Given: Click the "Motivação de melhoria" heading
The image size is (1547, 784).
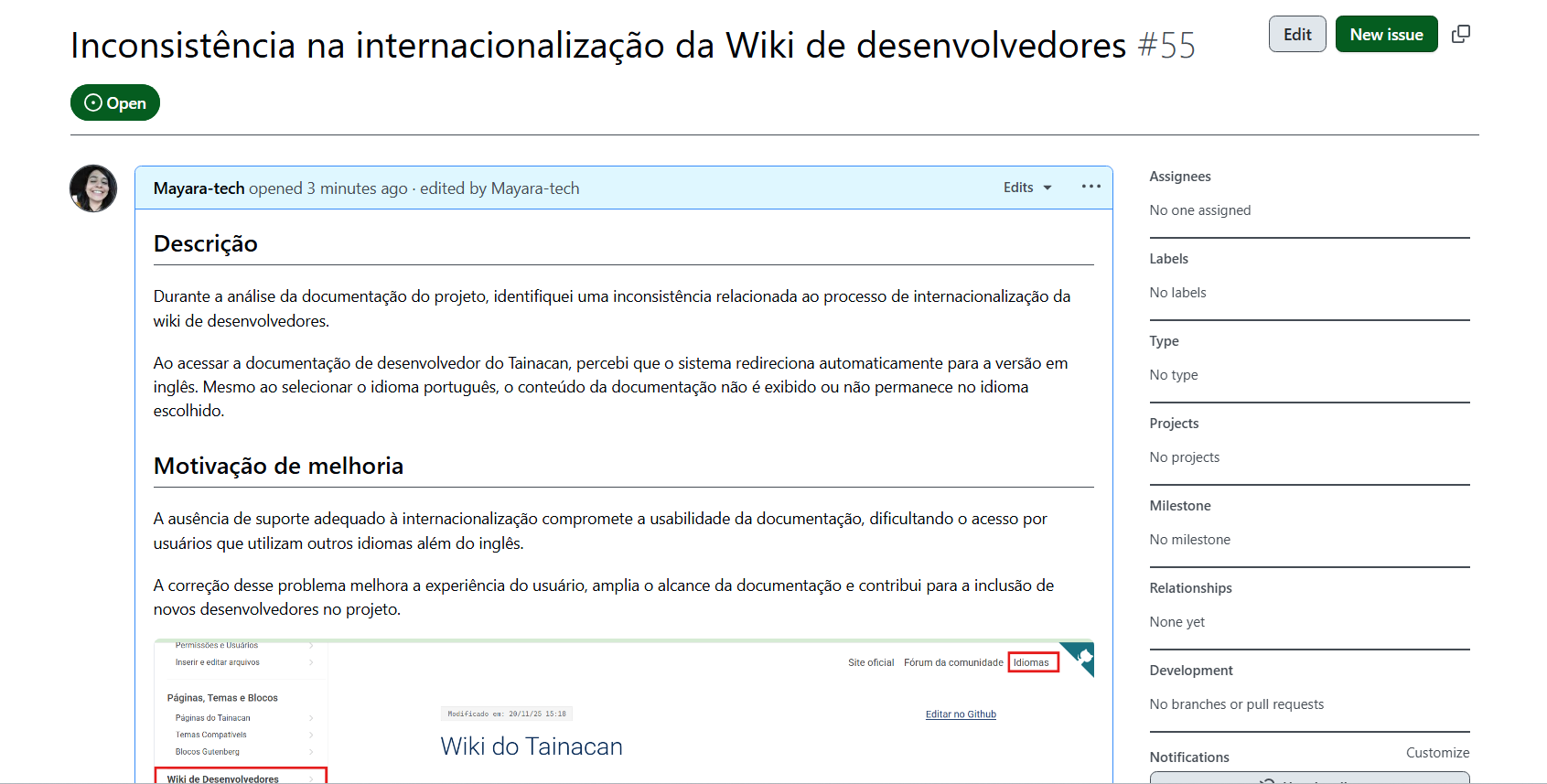Looking at the screenshot, I should 278,466.
